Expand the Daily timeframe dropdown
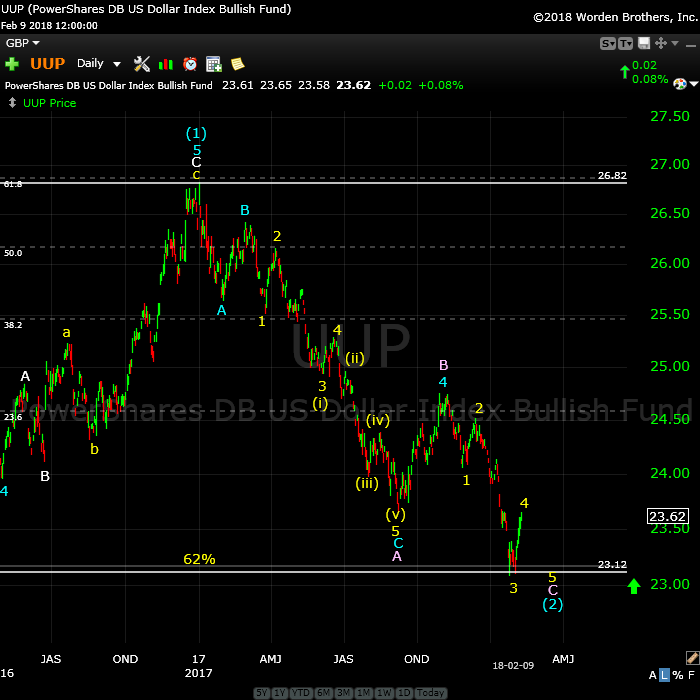Image resolution: width=700 pixels, height=700 pixels. coord(117,64)
